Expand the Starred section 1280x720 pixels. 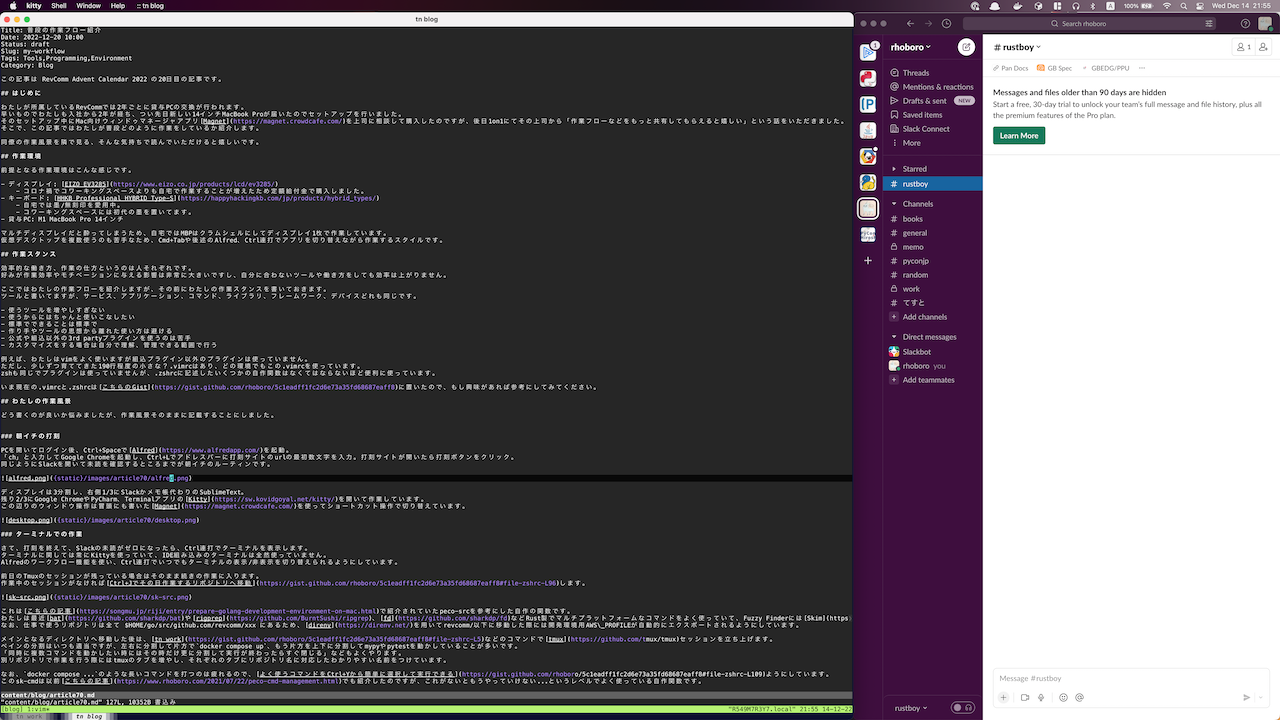tap(893, 169)
